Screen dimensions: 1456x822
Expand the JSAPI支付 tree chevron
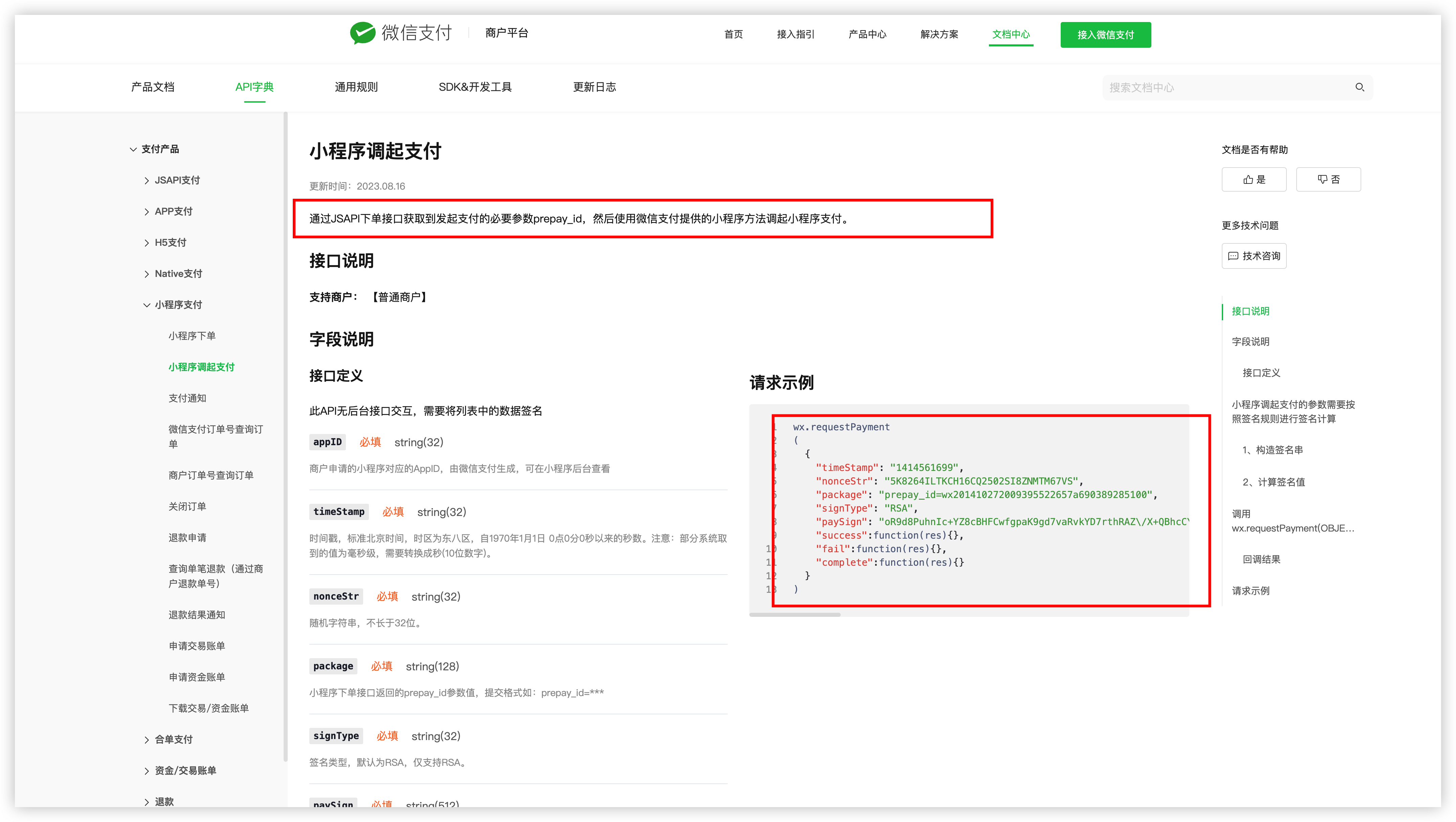(147, 180)
